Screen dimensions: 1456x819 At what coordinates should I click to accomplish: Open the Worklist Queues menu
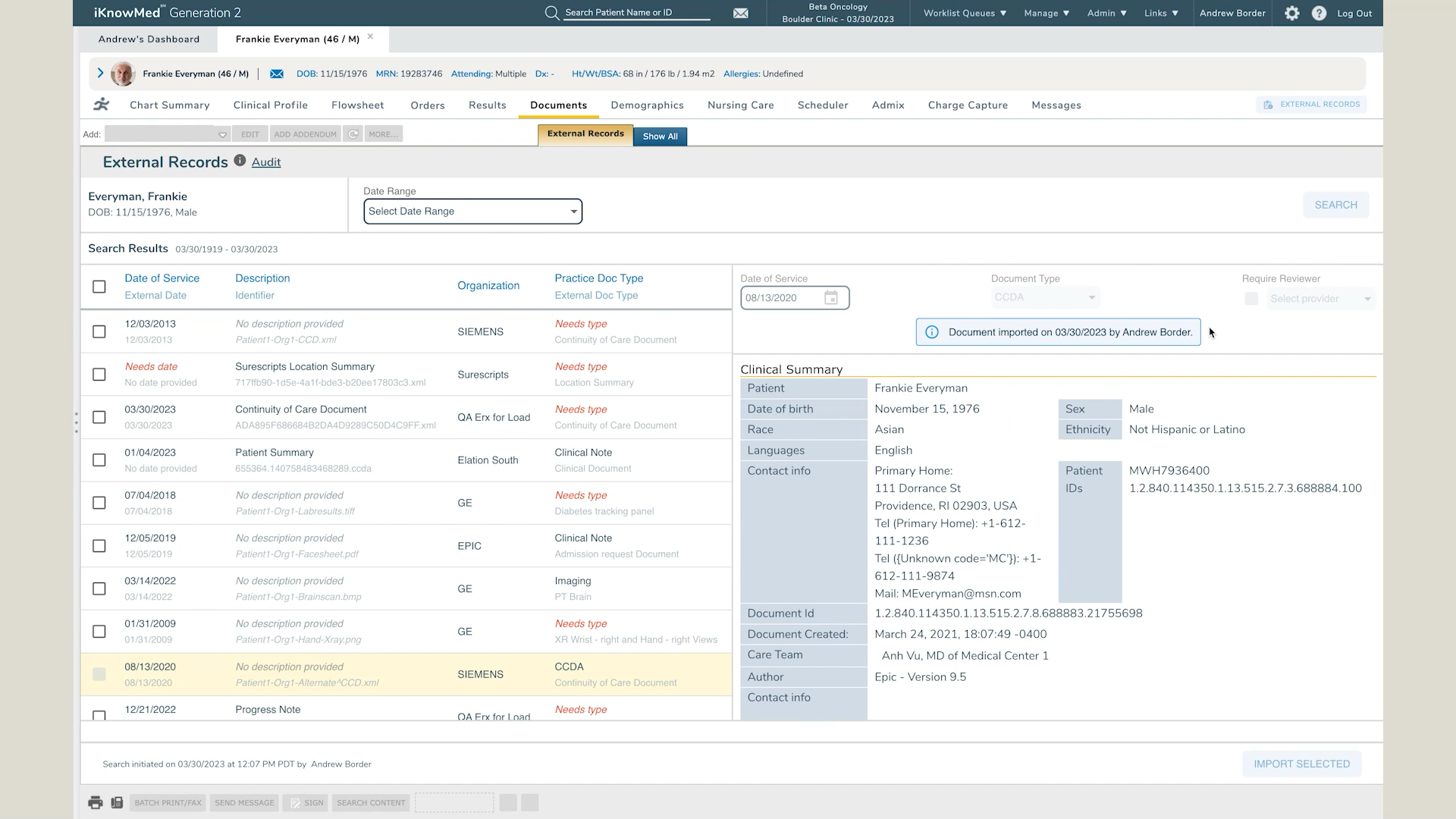[965, 13]
